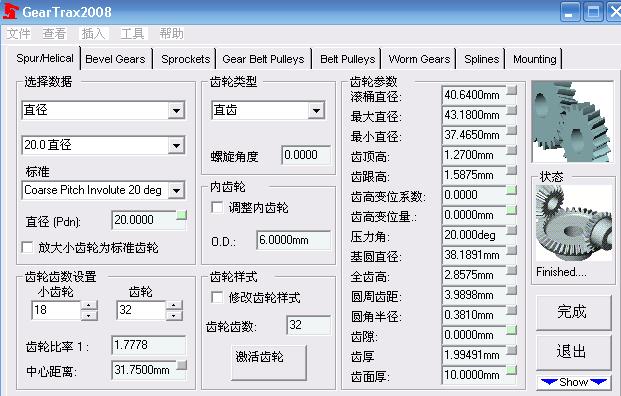This screenshot has height=396, width=621.
Task: Click the 小齿轮 18 teeth field
Action: click(x=56, y=310)
